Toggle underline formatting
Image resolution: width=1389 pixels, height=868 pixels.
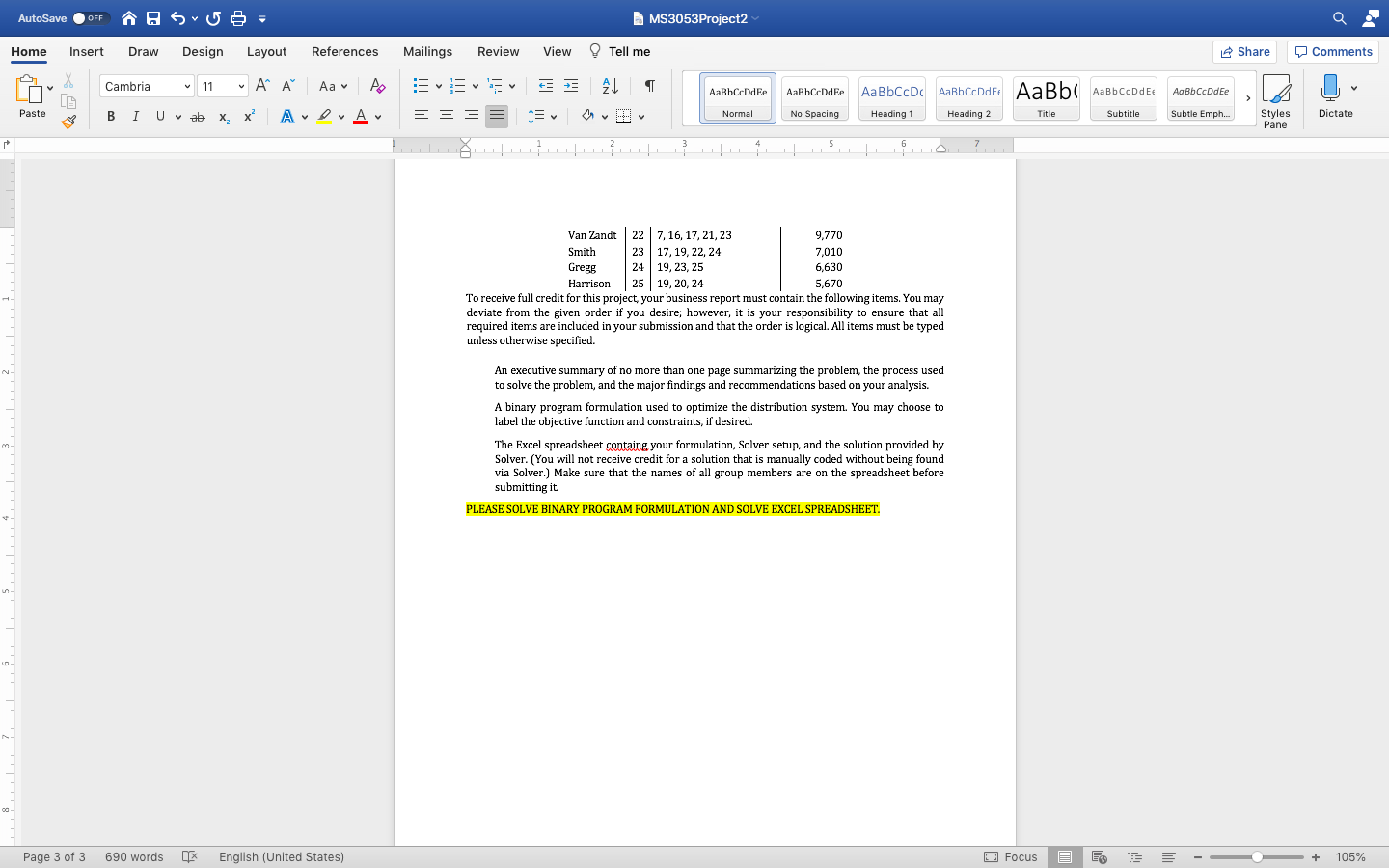[x=160, y=117]
